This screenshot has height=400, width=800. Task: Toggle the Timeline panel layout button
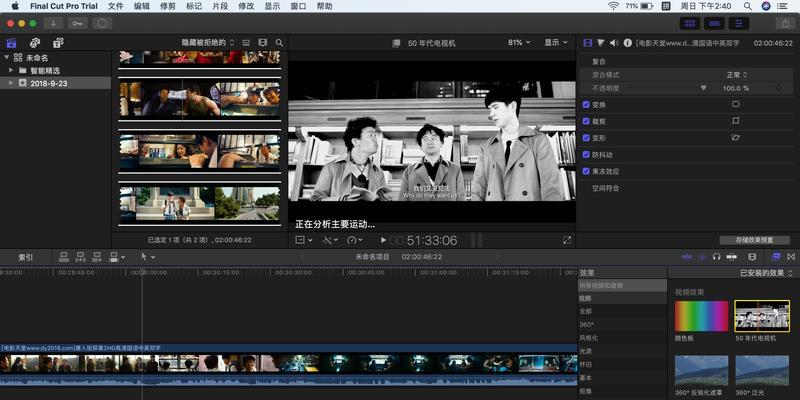click(714, 23)
